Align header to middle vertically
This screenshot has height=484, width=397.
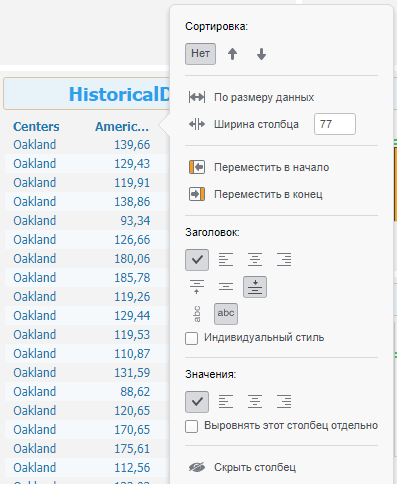click(x=226, y=287)
